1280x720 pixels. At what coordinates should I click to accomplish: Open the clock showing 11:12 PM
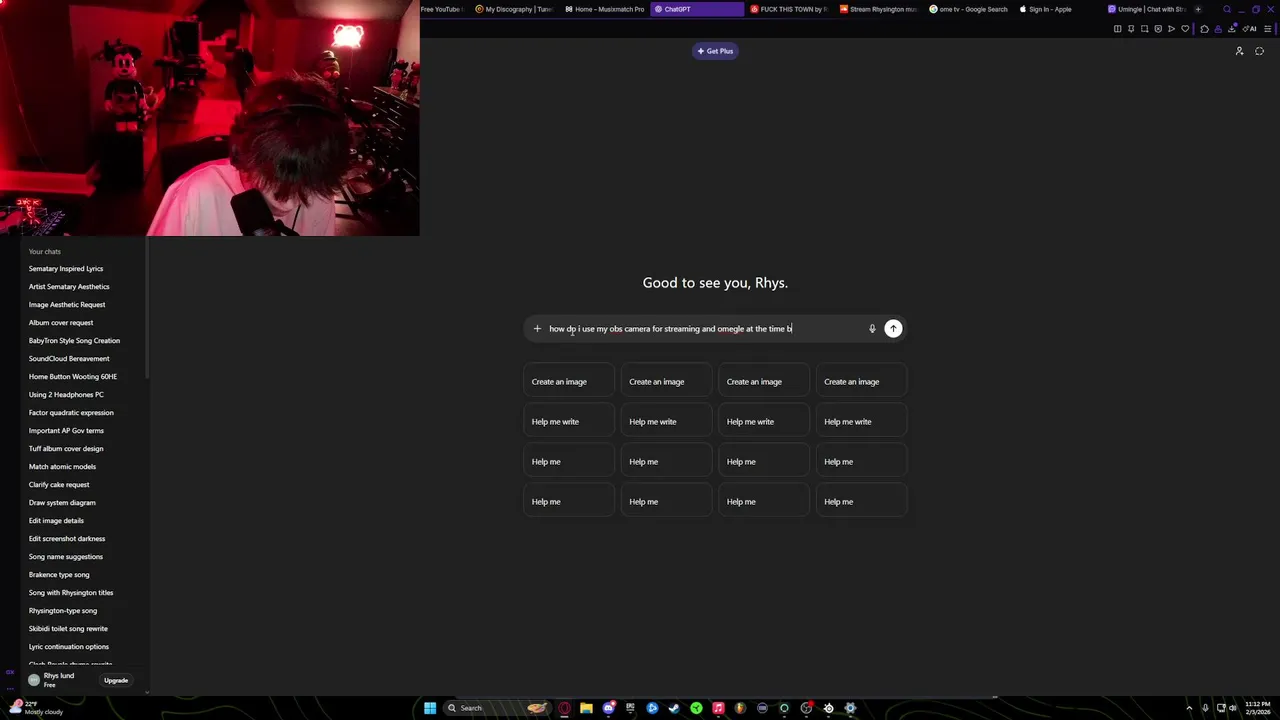[1257, 708]
